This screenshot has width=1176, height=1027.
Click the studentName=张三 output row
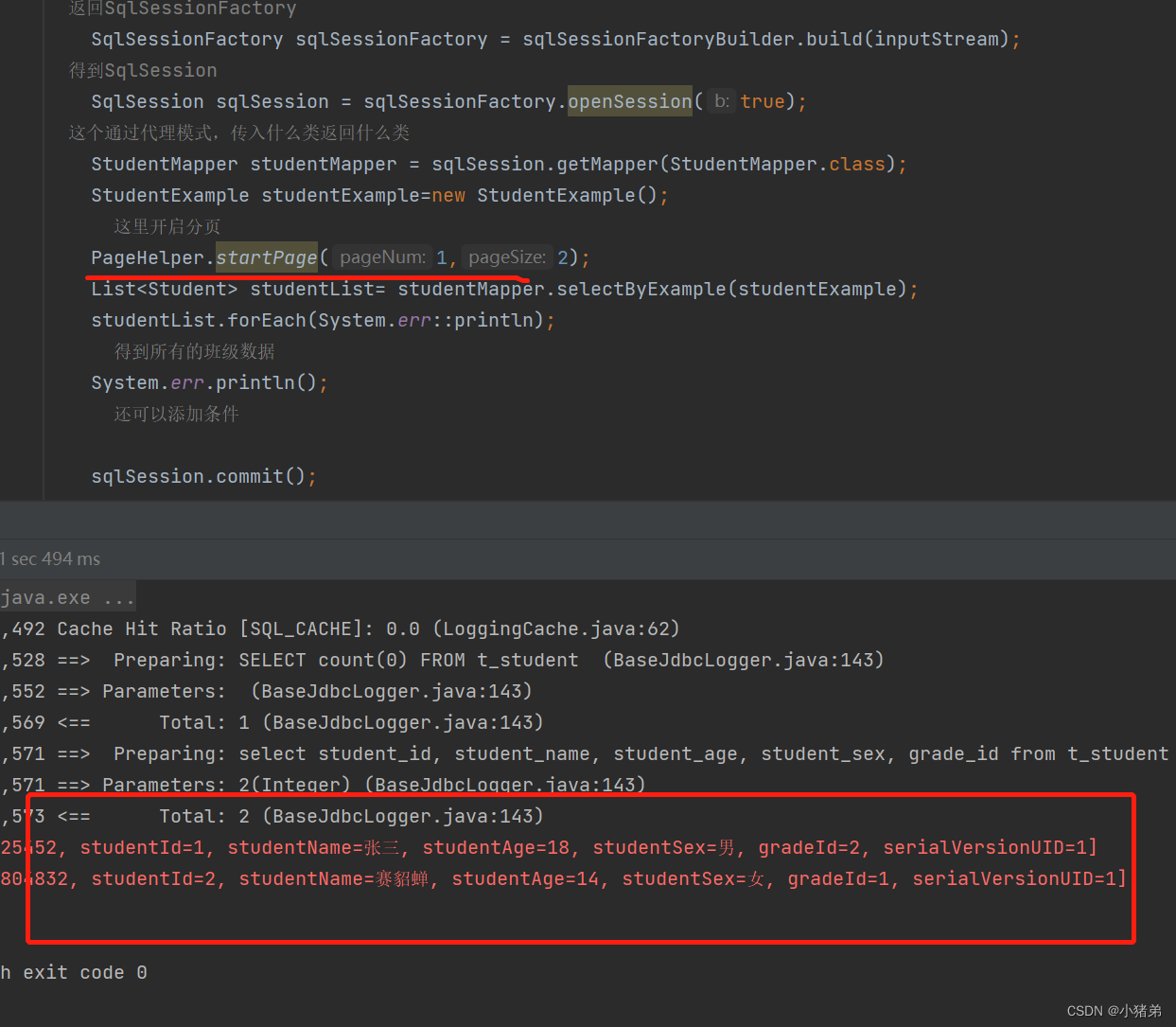[x=549, y=847]
